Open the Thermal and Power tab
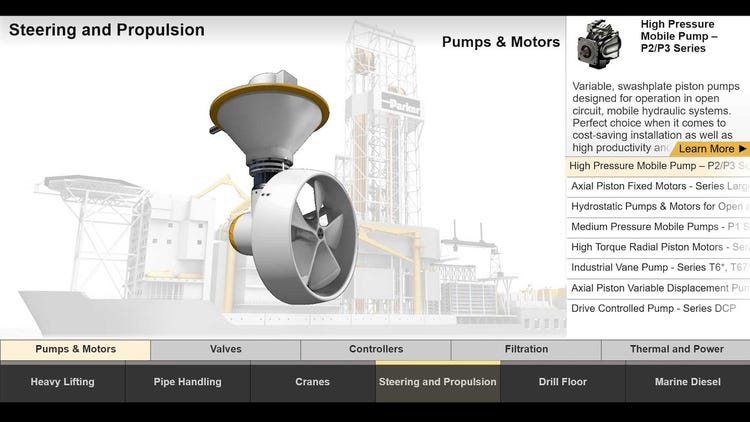Viewport: 750px width, 422px height. click(x=676, y=350)
